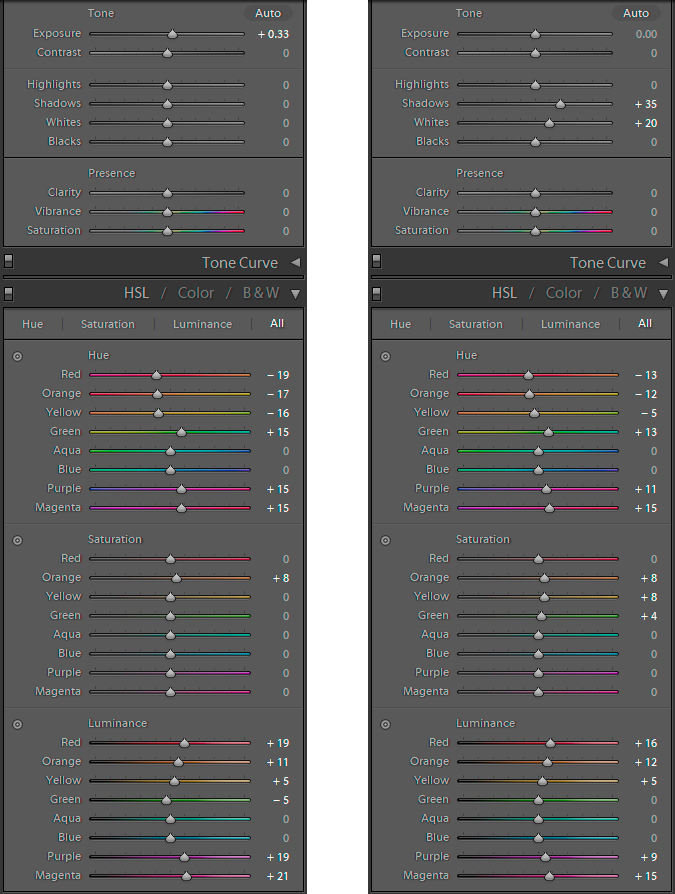
Task: Click the Tone Curve title in right panel
Action: tap(608, 263)
